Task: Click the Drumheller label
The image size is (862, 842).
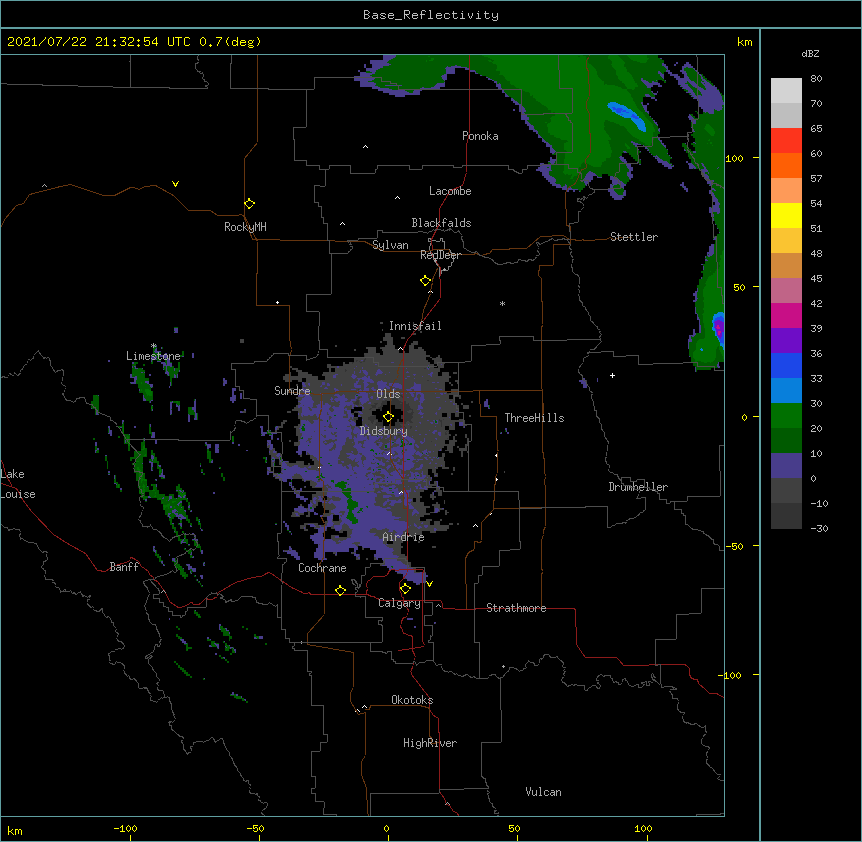Action: coord(638,487)
